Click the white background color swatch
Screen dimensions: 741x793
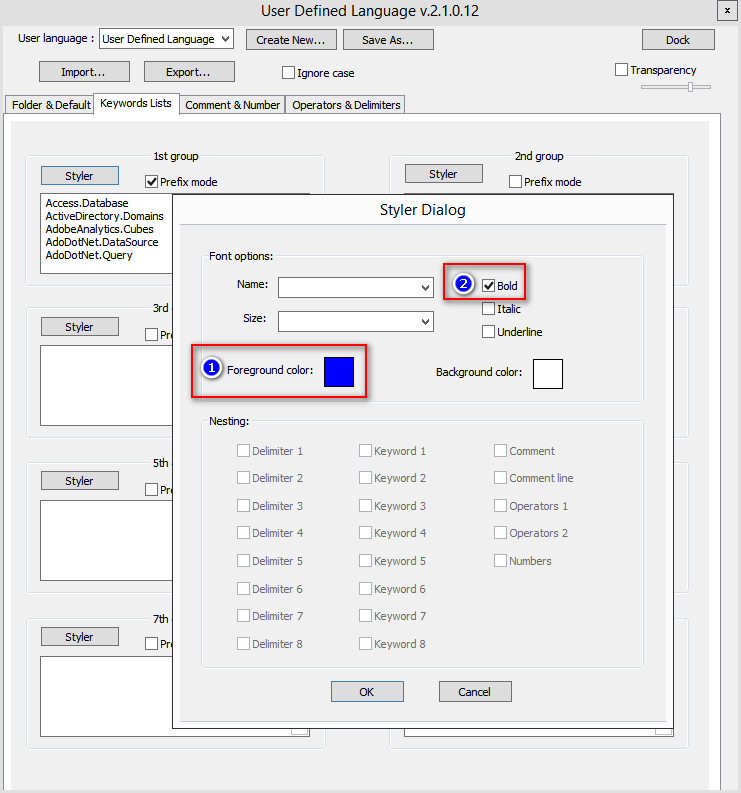[x=547, y=373]
